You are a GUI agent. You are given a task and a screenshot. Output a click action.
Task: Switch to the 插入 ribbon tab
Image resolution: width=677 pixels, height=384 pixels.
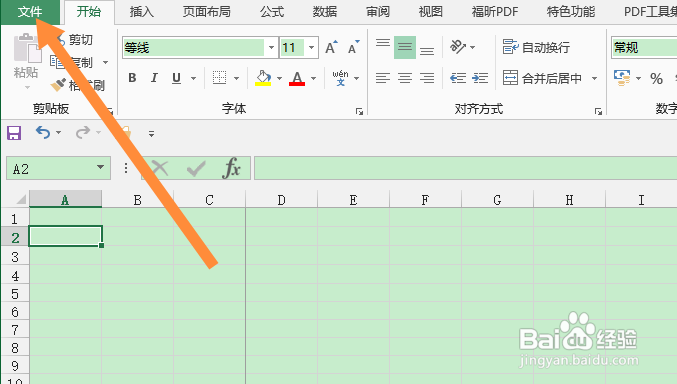(x=142, y=12)
